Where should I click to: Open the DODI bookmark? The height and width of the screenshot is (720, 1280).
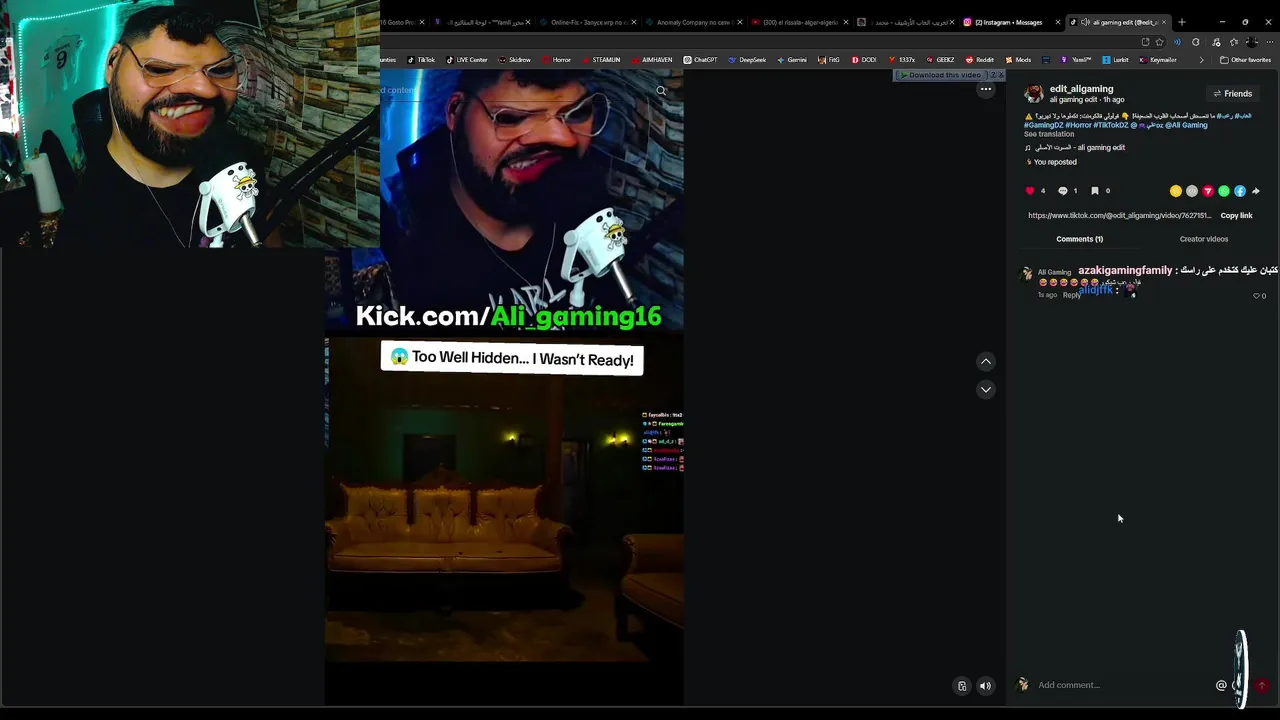point(864,60)
